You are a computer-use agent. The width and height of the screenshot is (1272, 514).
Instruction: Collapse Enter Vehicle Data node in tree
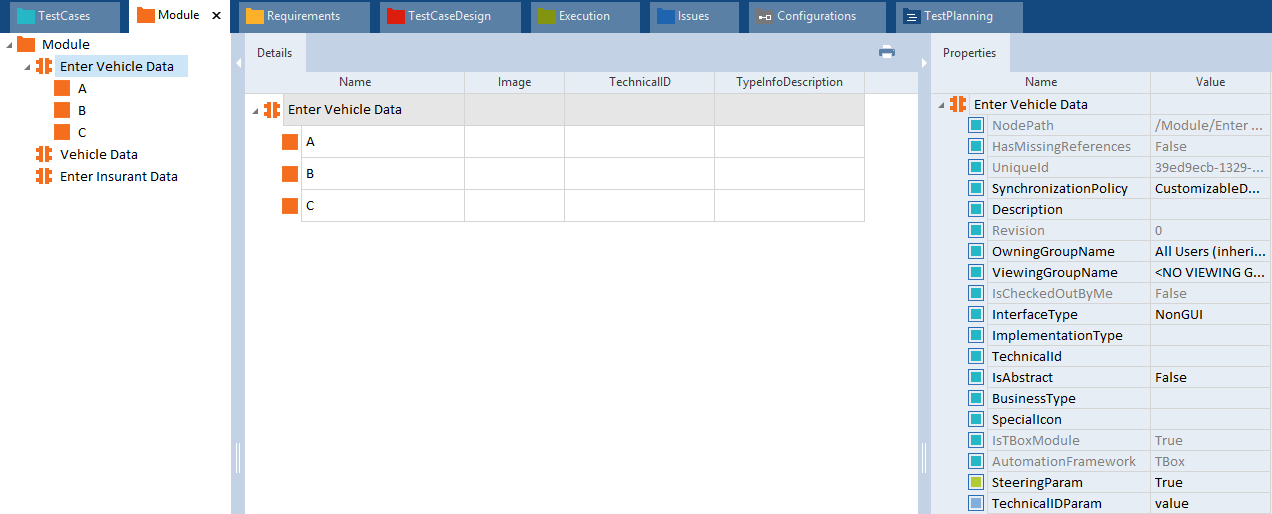(28, 67)
